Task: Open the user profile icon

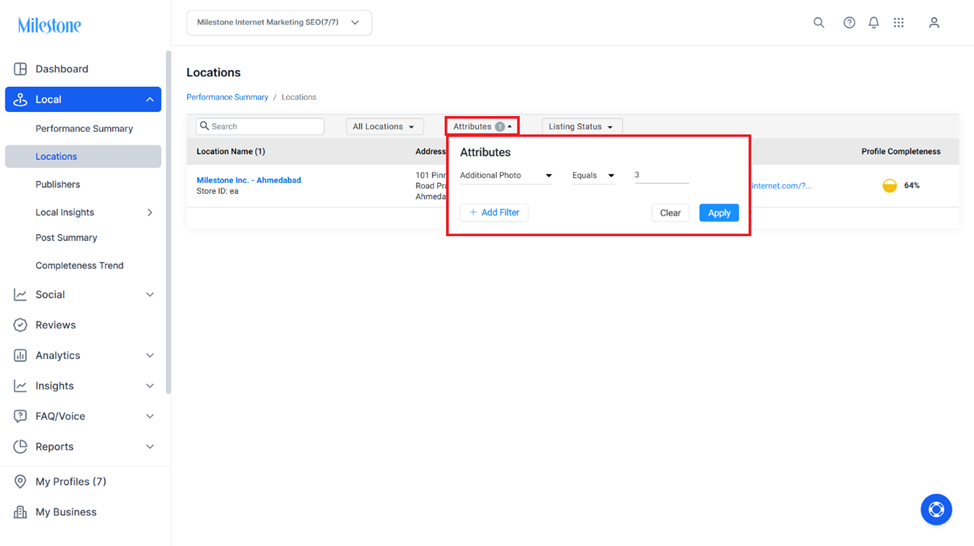Action: point(934,22)
